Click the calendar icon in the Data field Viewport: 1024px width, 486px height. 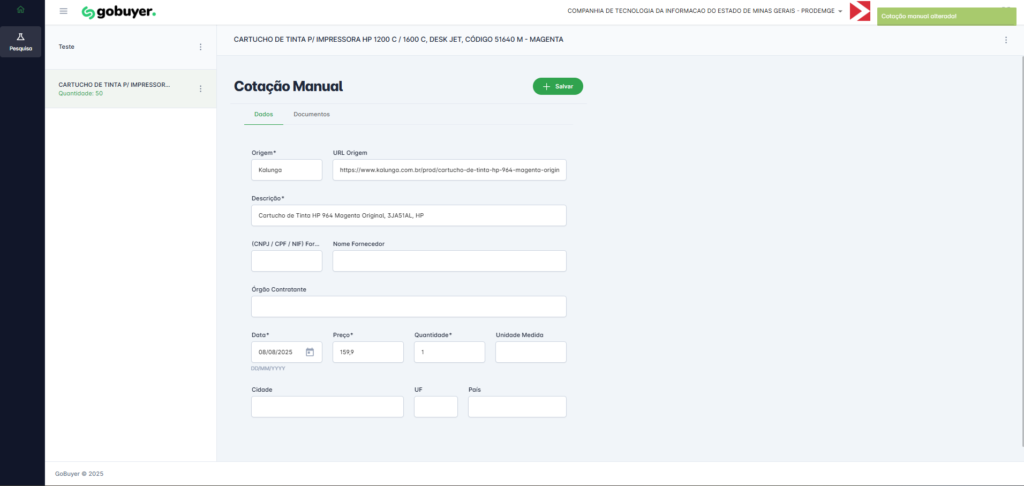[310, 352]
